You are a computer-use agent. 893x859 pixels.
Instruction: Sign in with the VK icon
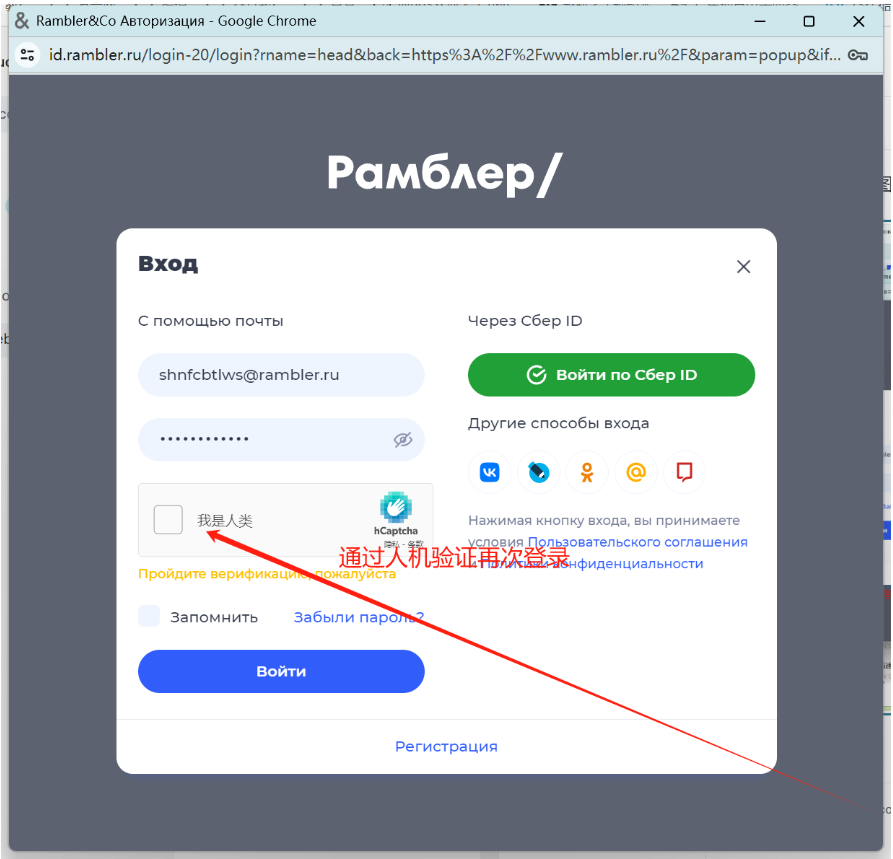(490, 472)
